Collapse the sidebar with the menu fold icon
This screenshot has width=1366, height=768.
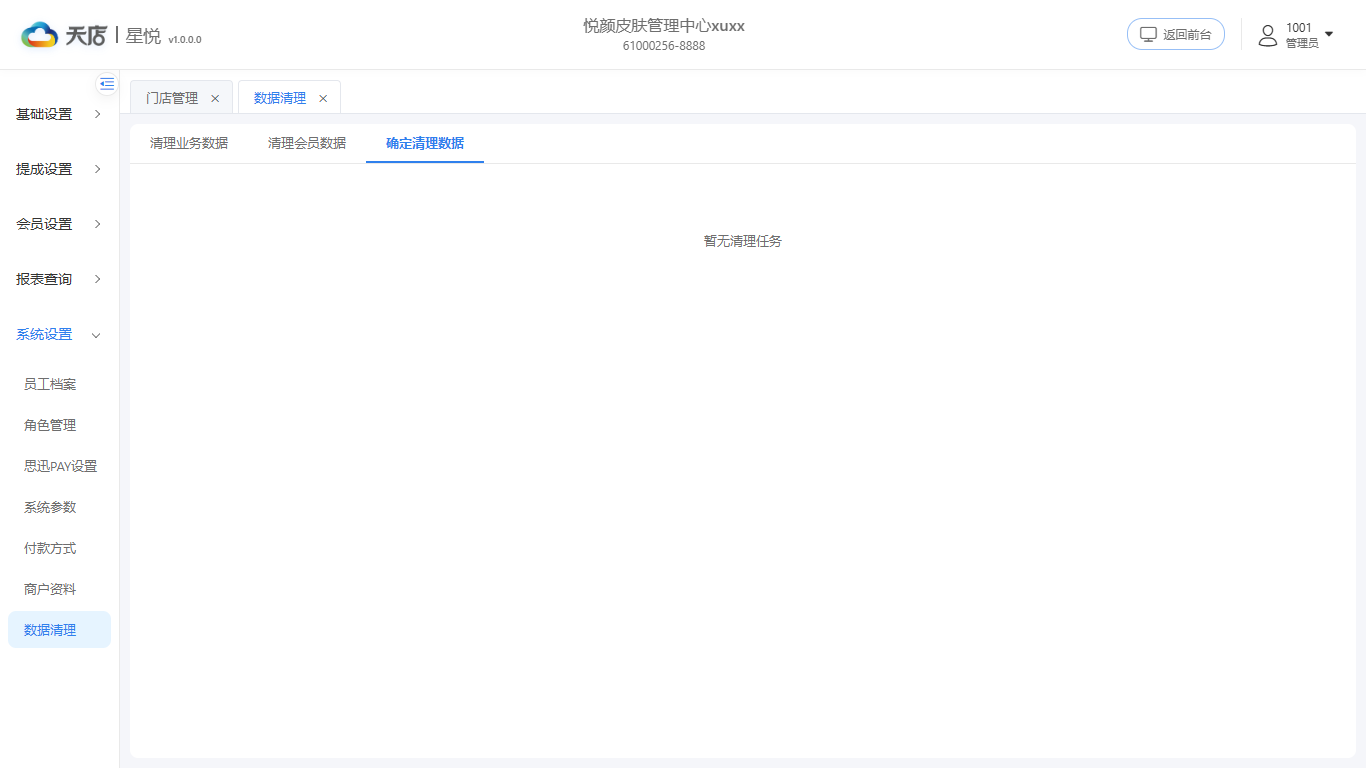[x=107, y=84]
